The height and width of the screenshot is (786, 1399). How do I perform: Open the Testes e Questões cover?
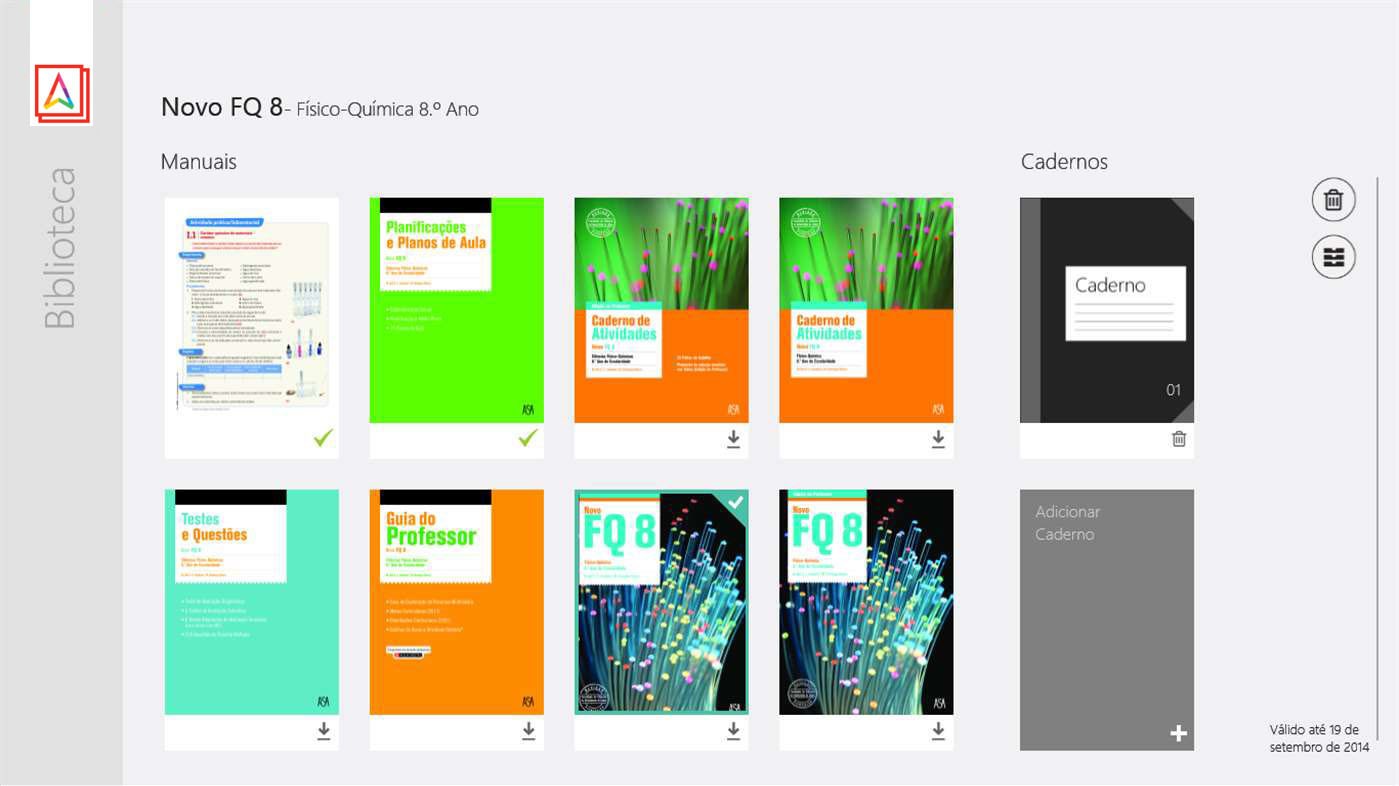[252, 602]
